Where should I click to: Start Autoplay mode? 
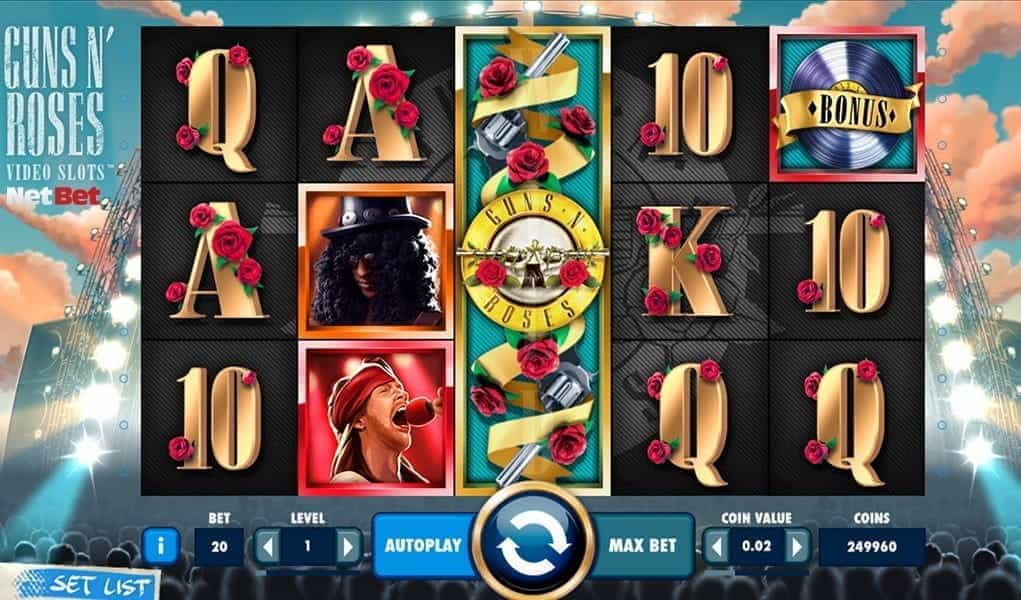423,545
